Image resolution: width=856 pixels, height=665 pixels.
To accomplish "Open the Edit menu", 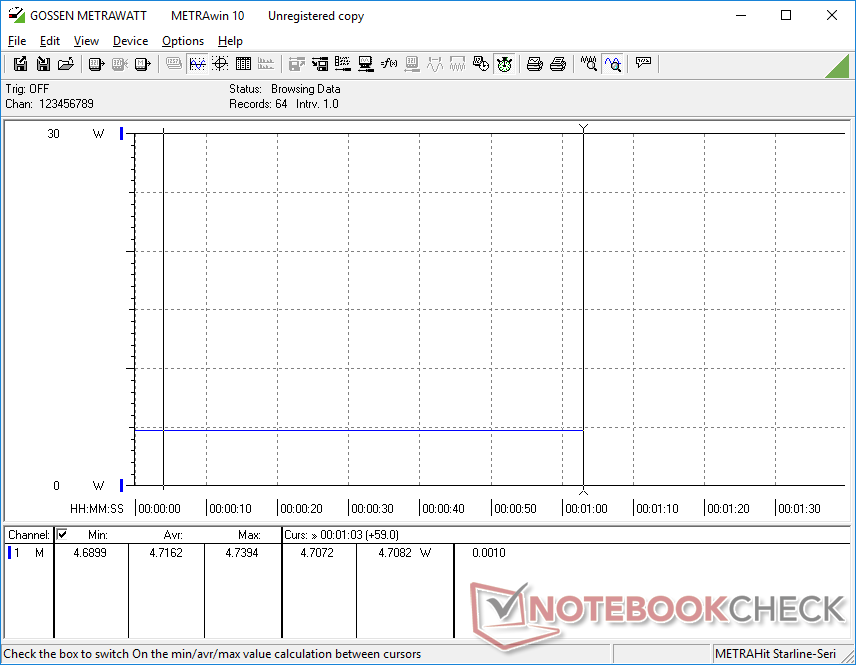I will point(50,41).
